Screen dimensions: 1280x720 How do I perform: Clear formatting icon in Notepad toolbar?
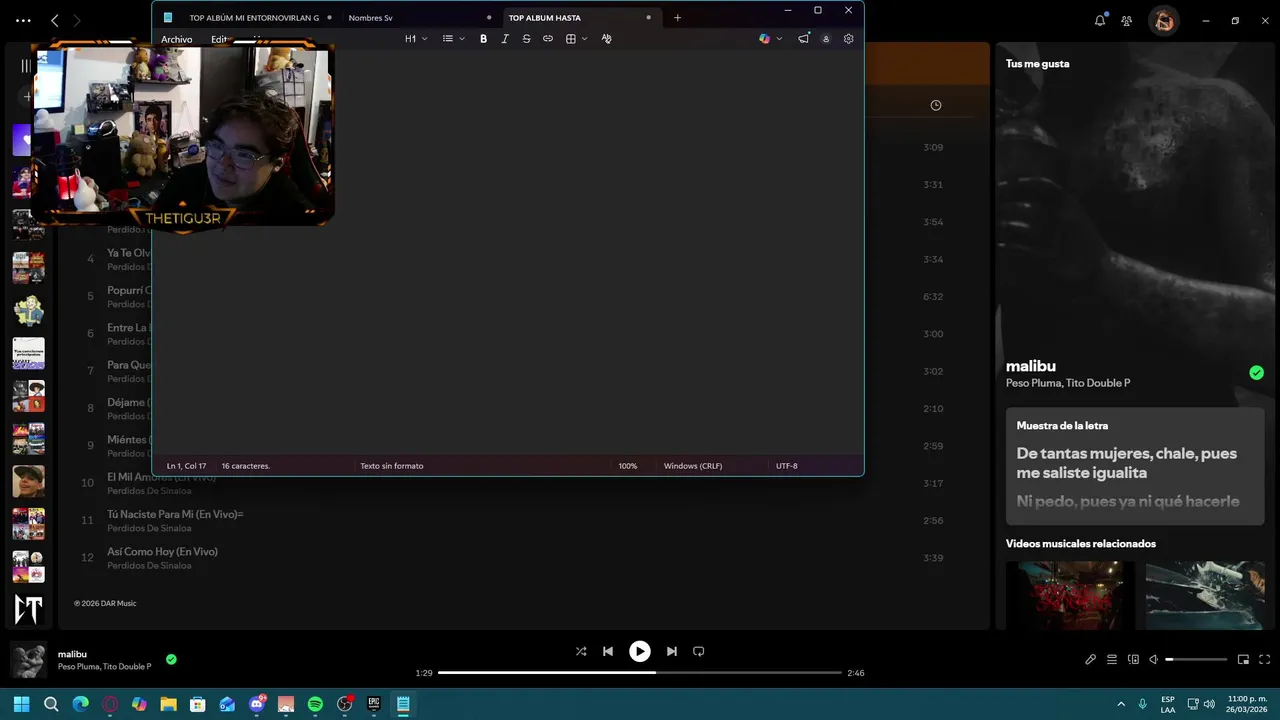pyautogui.click(x=606, y=39)
